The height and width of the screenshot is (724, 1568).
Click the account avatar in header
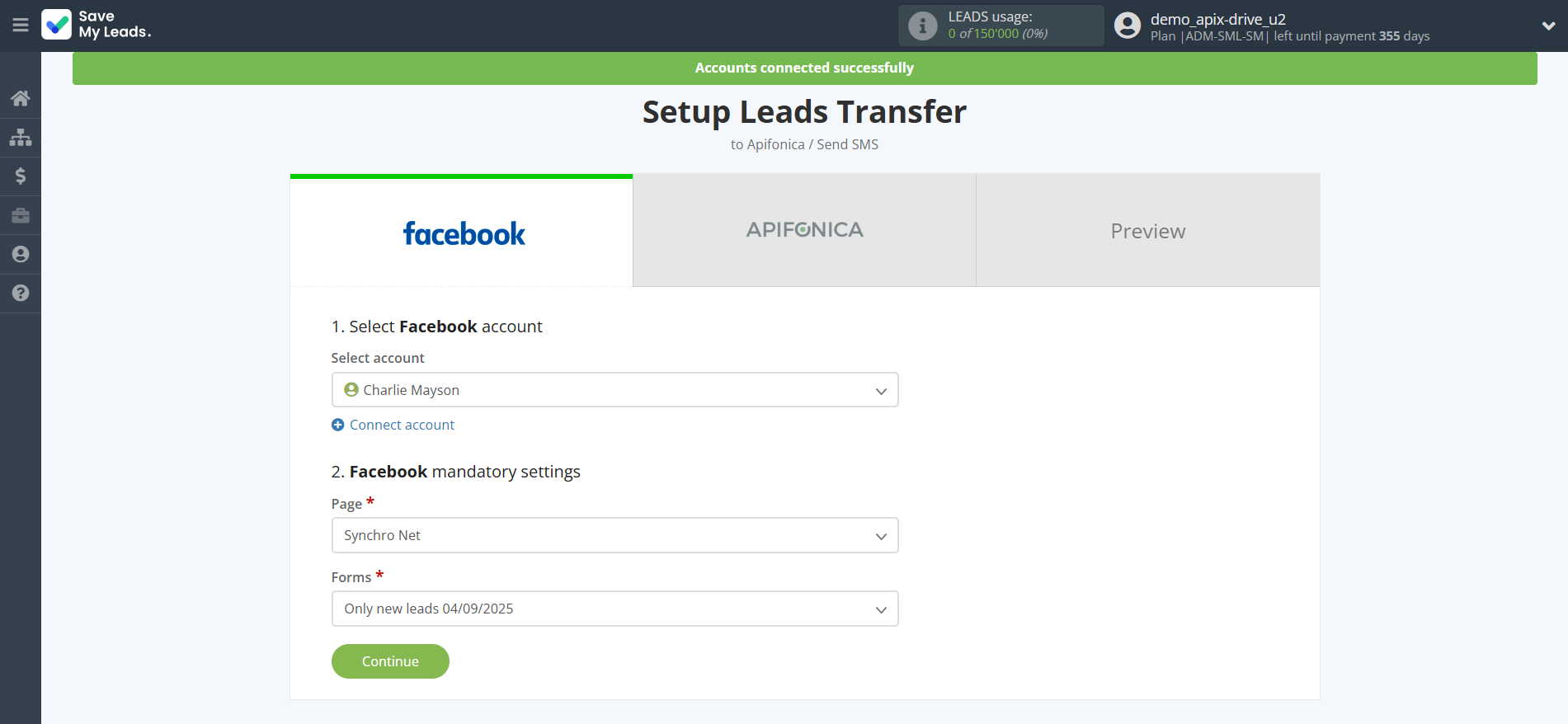(1127, 26)
